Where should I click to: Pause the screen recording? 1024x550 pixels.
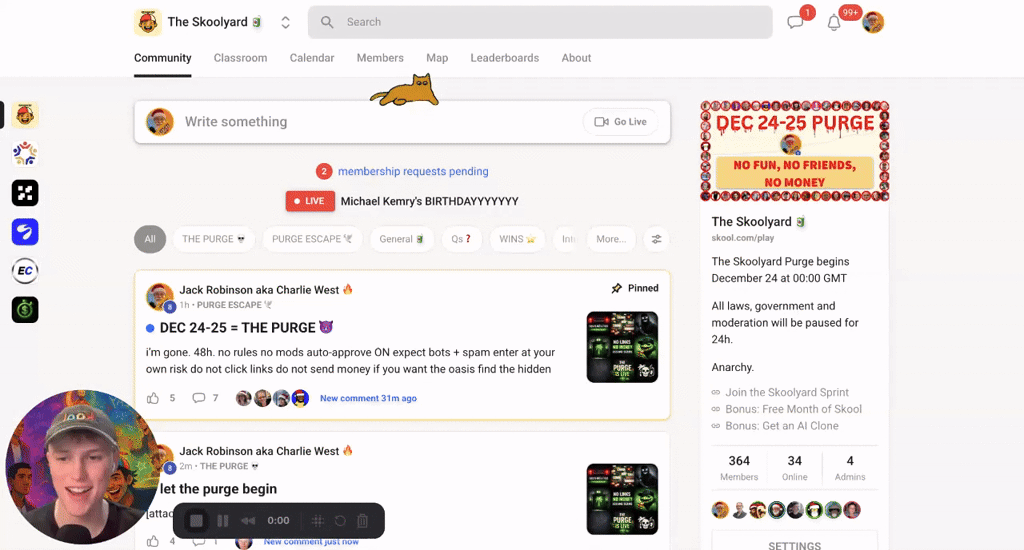[x=223, y=521]
